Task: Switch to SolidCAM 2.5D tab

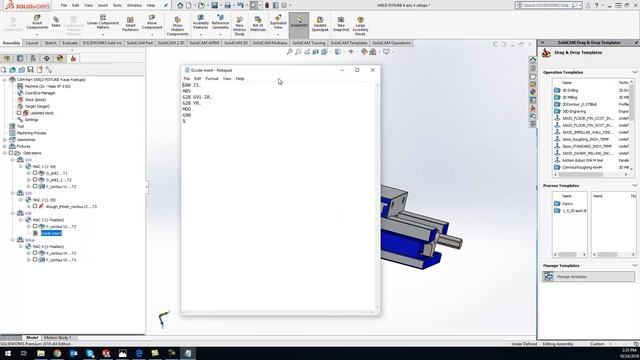Action: click(171, 43)
